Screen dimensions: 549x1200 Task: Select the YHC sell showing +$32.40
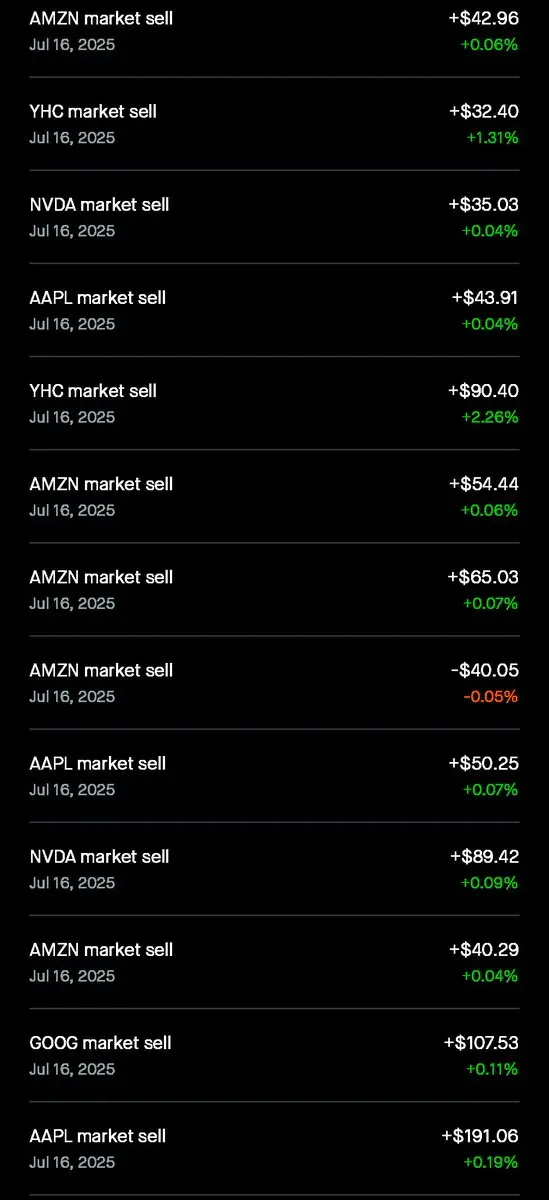pyautogui.click(x=274, y=124)
